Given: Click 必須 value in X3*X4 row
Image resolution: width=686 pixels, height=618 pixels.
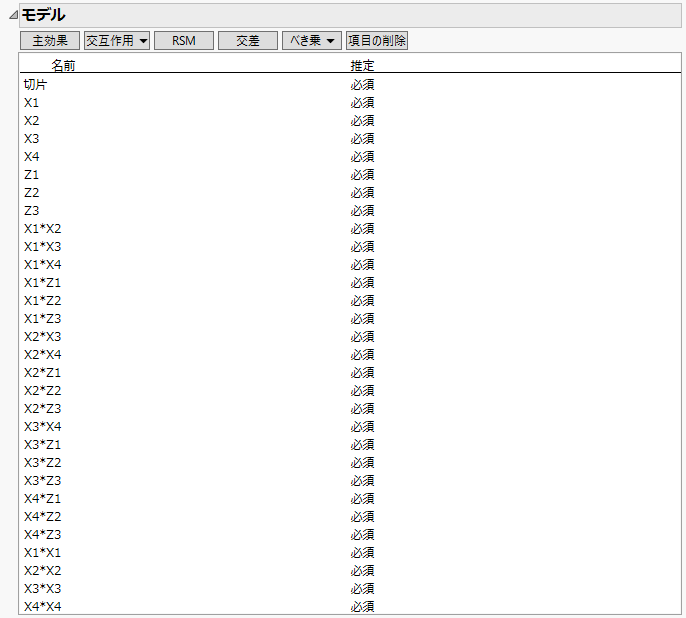Looking at the screenshot, I should (x=362, y=426).
